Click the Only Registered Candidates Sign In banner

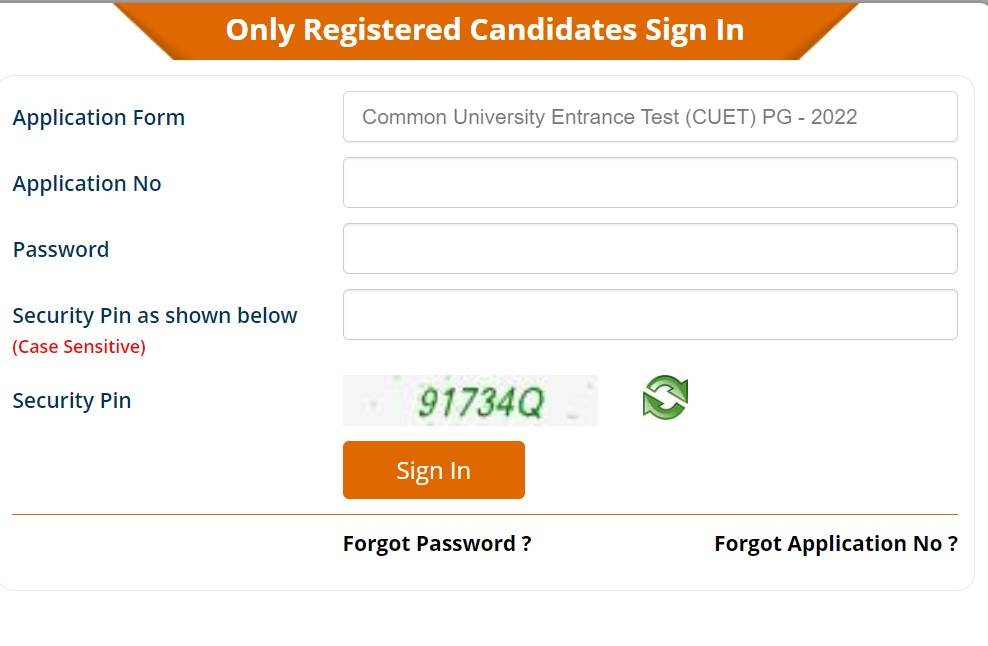(485, 30)
